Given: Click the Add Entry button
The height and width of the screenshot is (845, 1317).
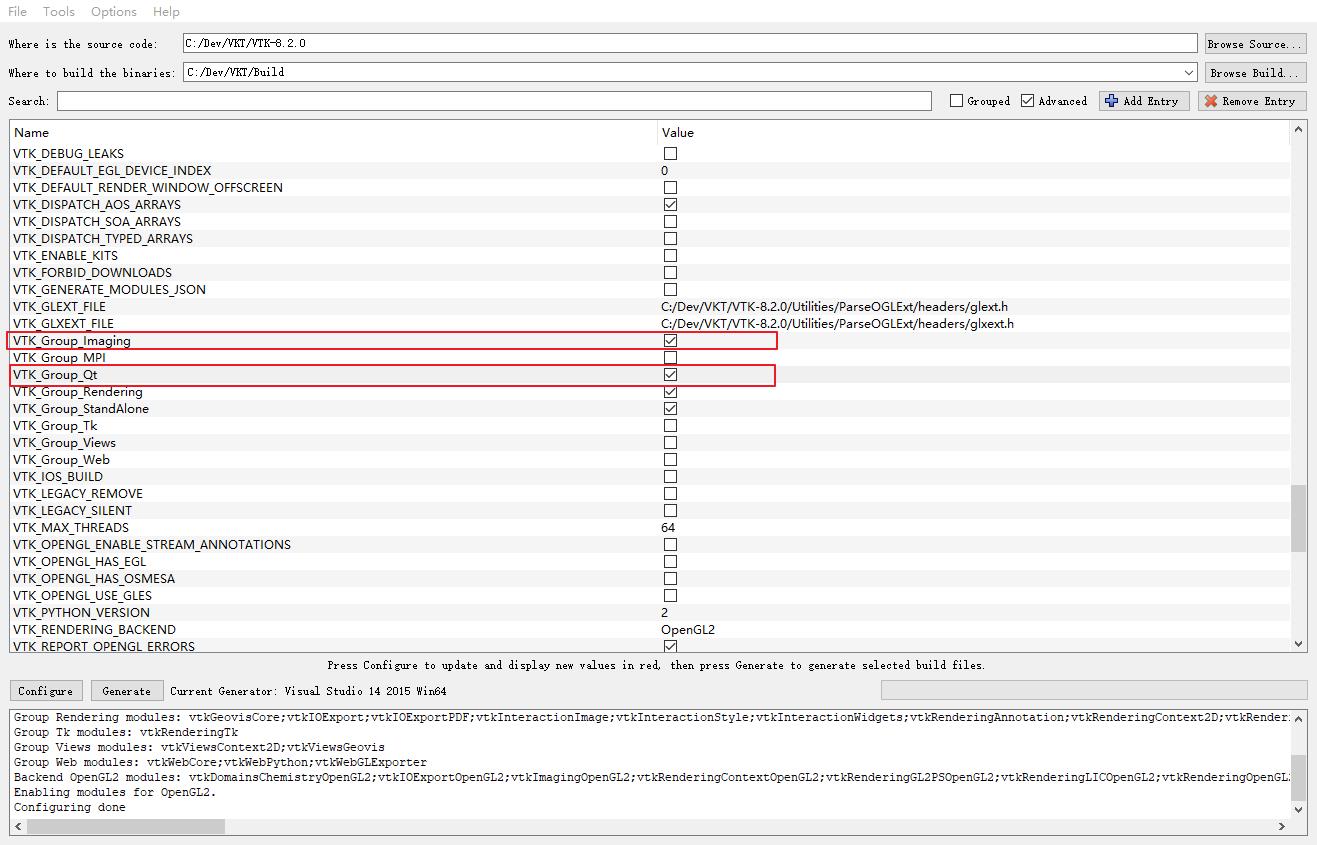Looking at the screenshot, I should point(1144,101).
